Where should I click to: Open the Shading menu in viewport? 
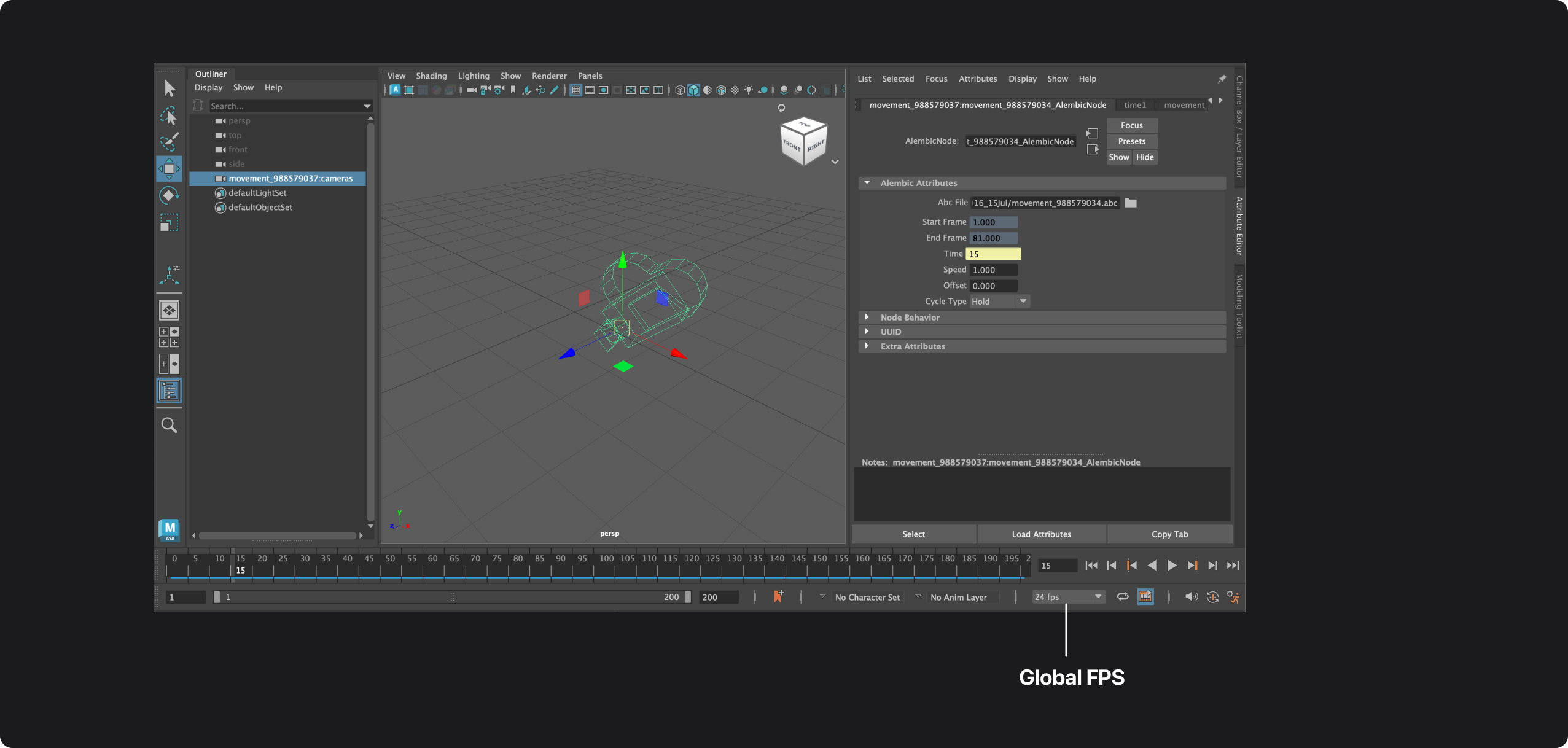coord(431,76)
